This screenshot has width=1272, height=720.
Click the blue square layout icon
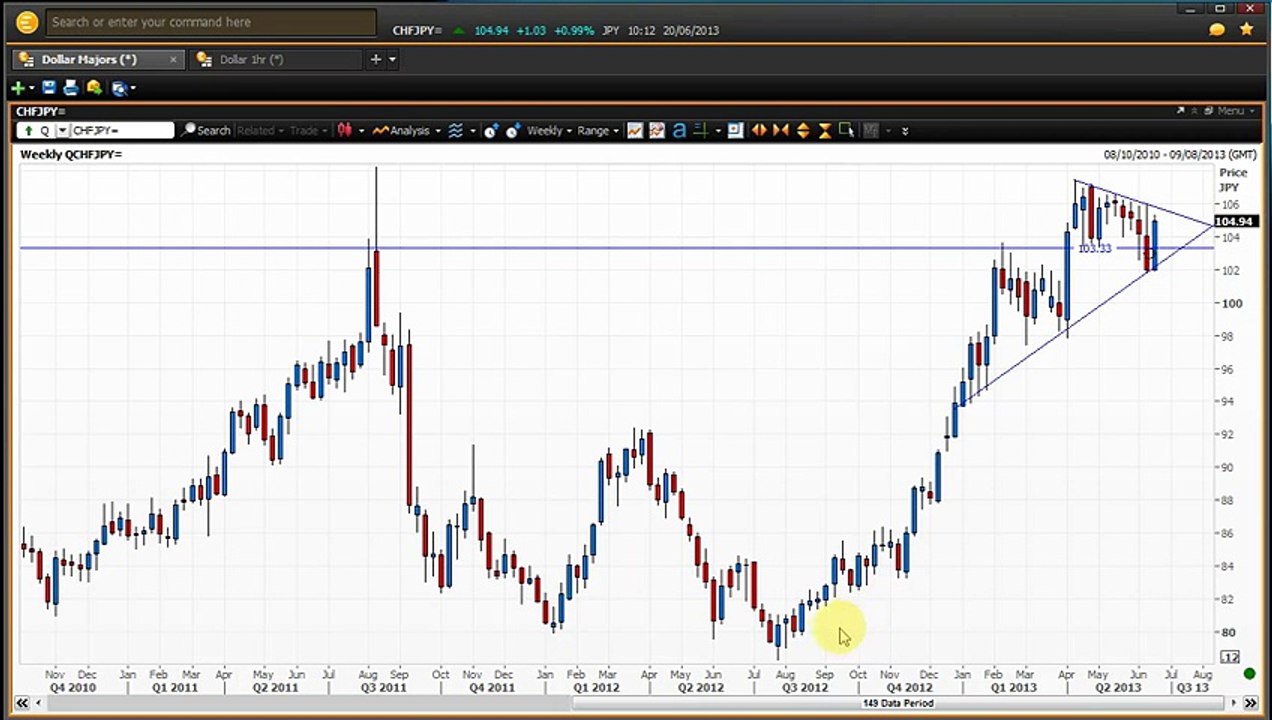(736, 130)
